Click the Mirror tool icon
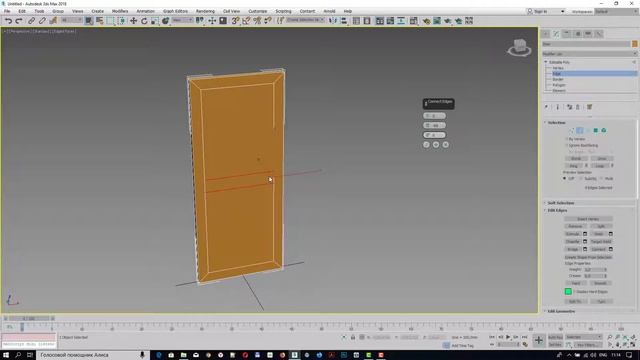The width and height of the screenshot is (640, 360). point(333,20)
